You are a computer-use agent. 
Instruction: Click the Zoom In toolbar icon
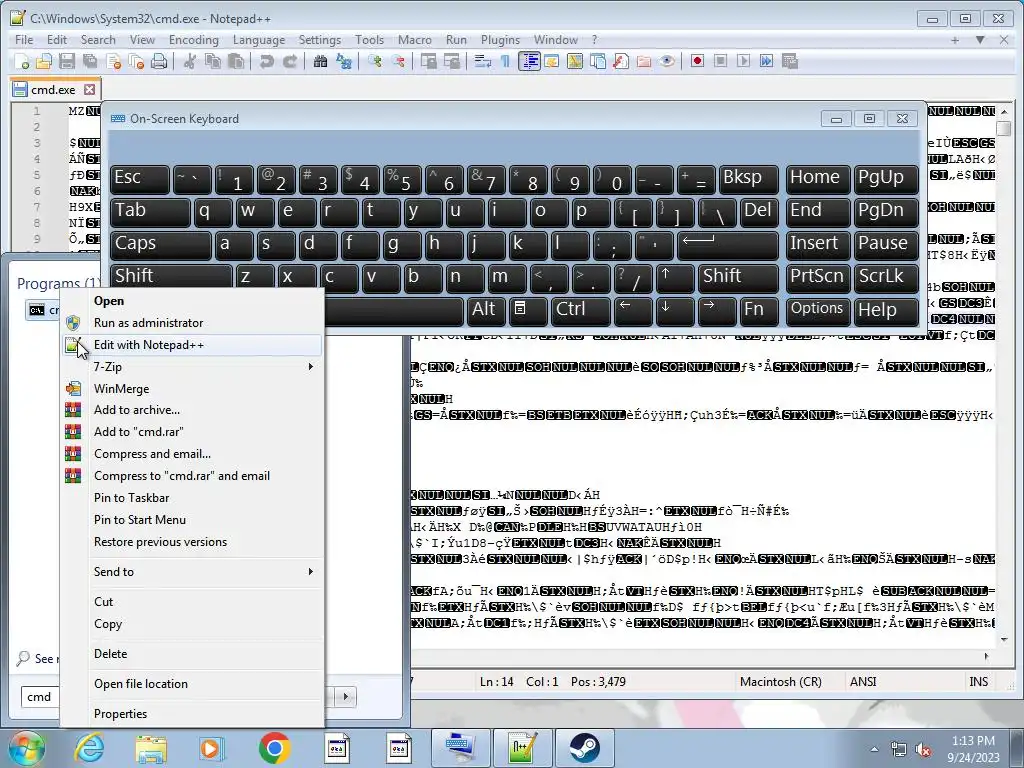(x=375, y=61)
